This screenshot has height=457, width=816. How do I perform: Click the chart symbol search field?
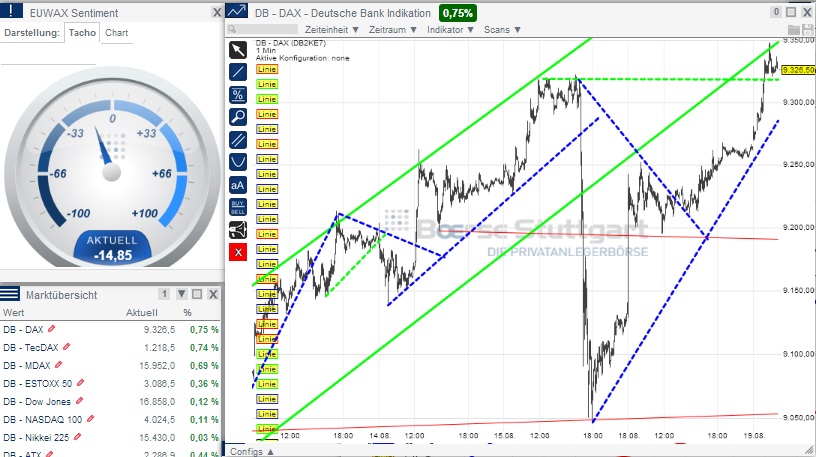tap(263, 30)
